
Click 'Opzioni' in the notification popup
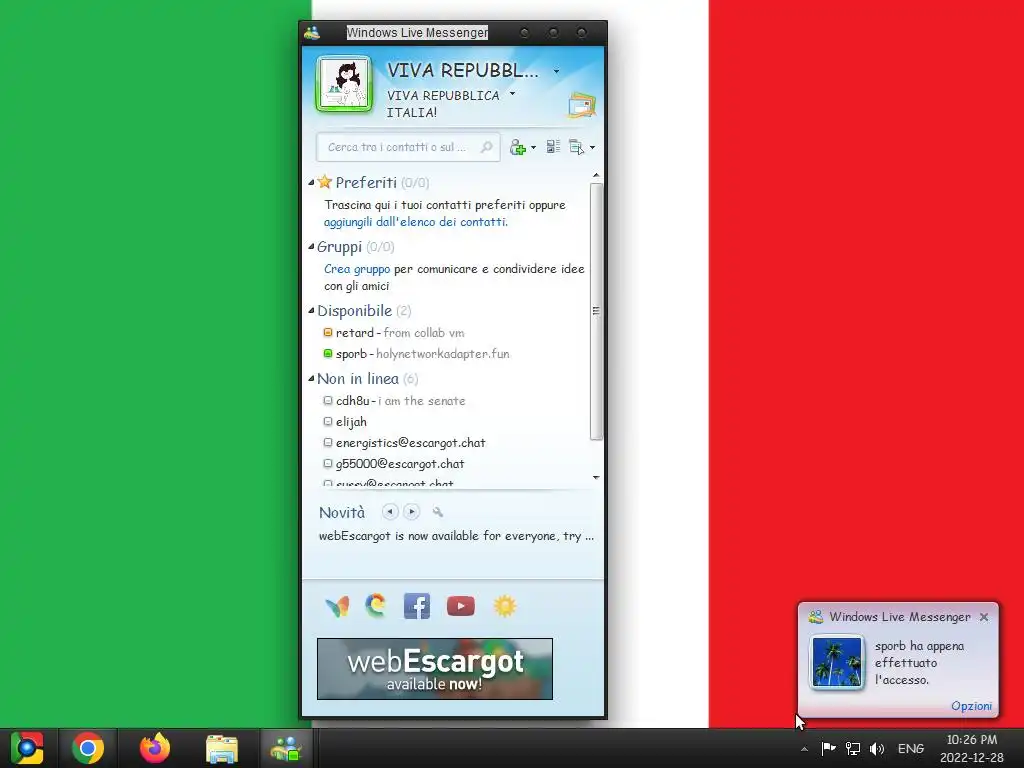971,706
